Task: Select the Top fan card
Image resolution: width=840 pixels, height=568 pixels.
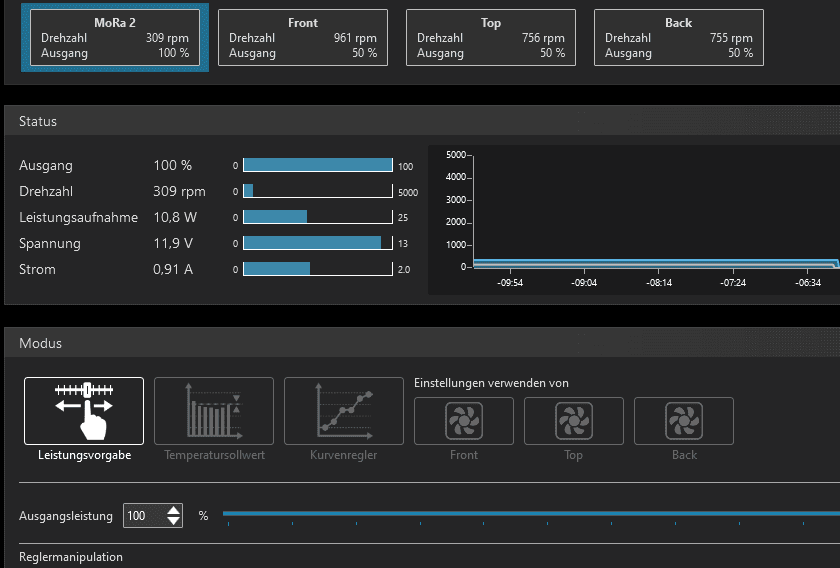Action: point(491,38)
